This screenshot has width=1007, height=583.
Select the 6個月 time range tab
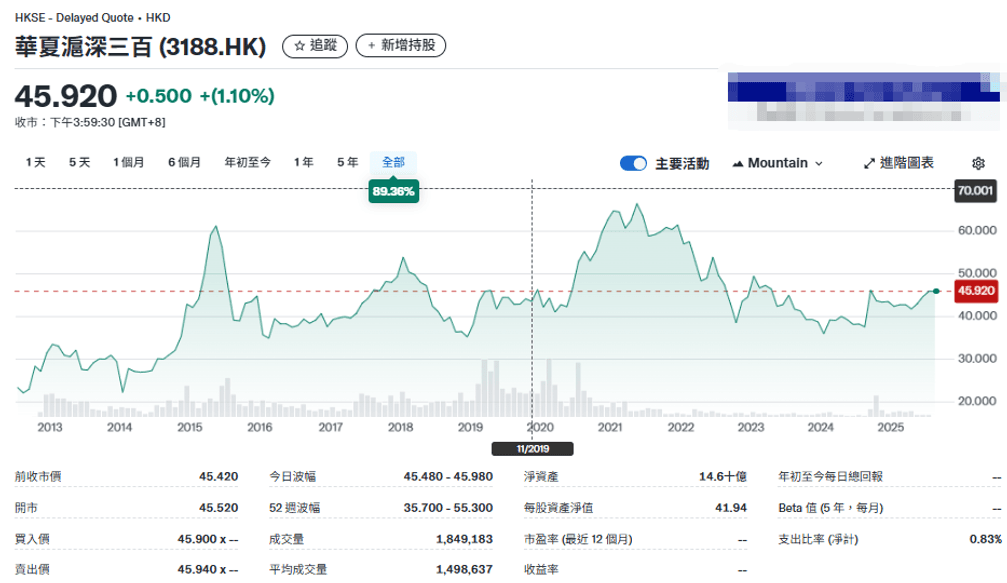point(184,162)
